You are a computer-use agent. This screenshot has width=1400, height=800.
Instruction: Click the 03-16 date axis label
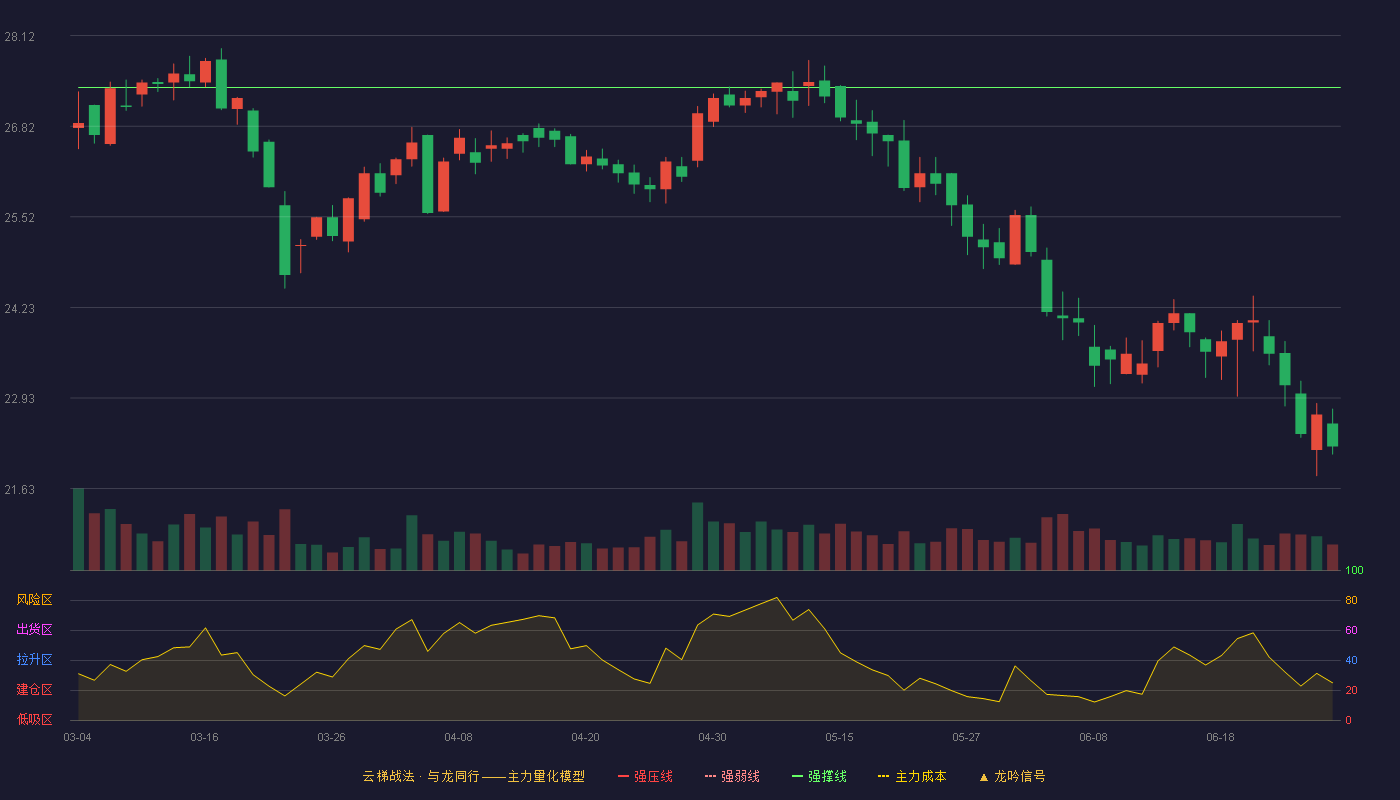tap(204, 737)
